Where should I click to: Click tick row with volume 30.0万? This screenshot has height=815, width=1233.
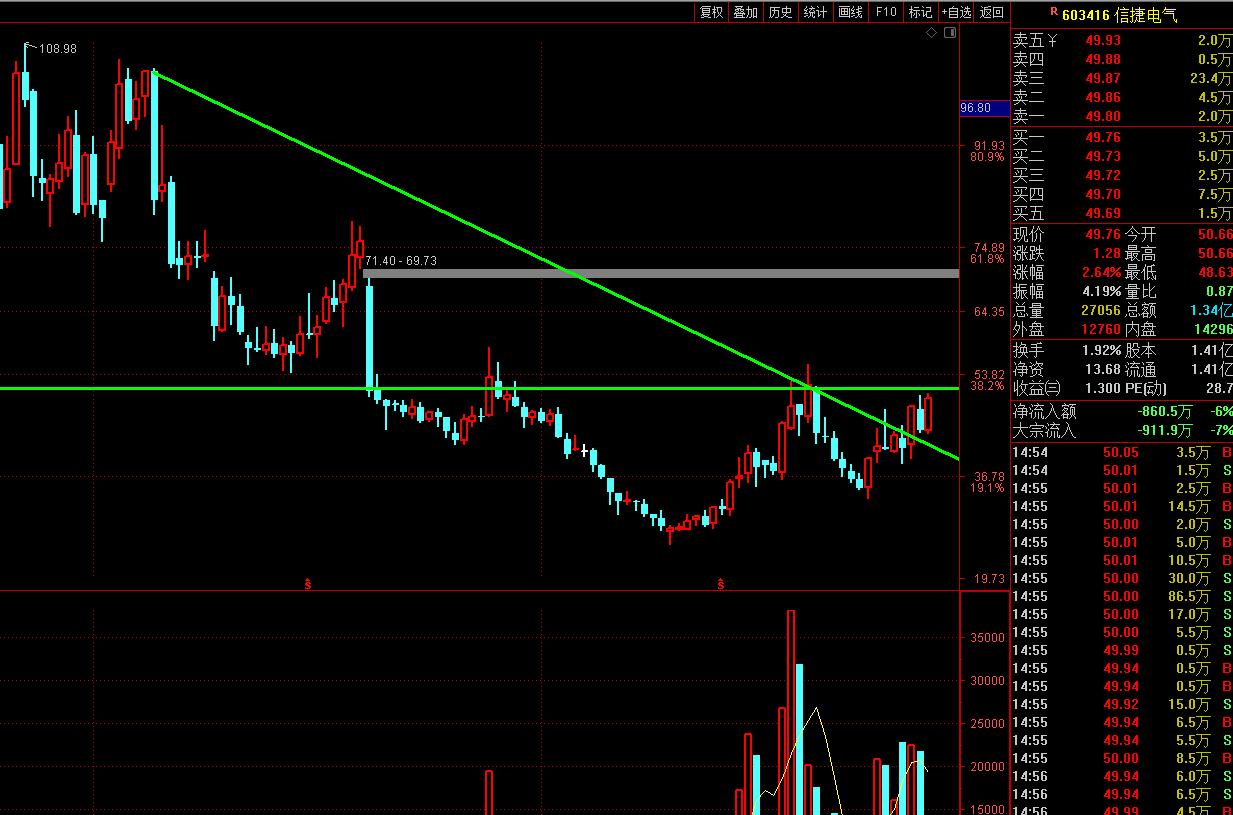click(1122, 578)
